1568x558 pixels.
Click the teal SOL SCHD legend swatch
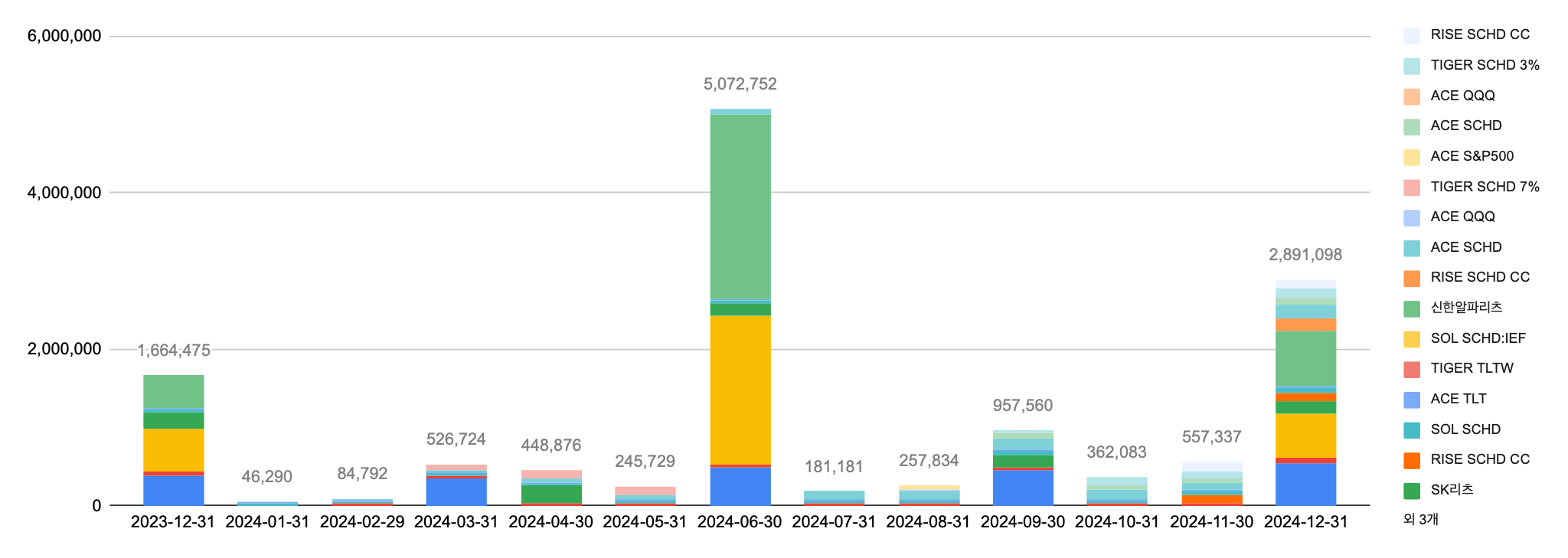pyautogui.click(x=1412, y=430)
